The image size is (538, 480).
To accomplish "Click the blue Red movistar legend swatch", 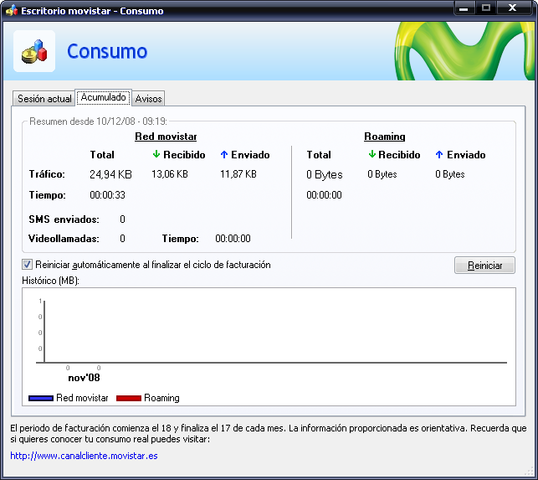I will (41, 398).
